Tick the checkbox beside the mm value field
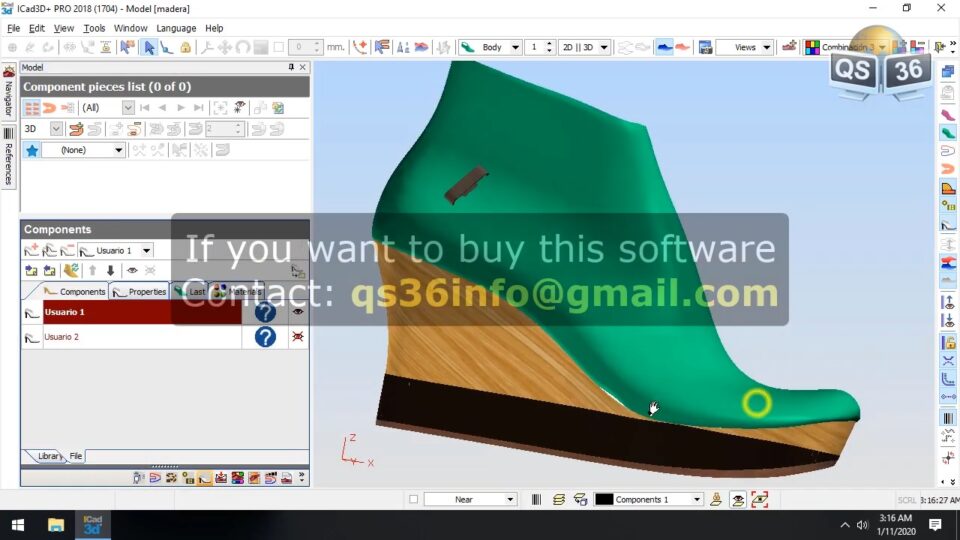The height and width of the screenshot is (540, 960). (x=279, y=47)
